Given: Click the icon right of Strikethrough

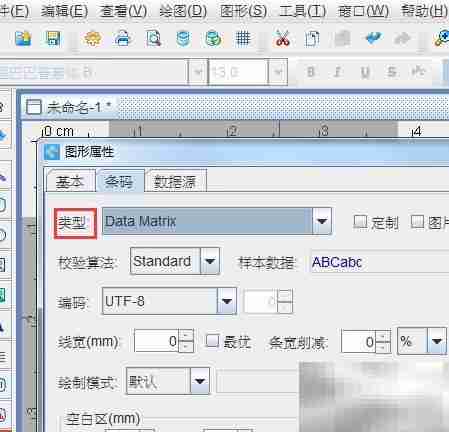Looking at the screenshot, I should tap(419, 71).
